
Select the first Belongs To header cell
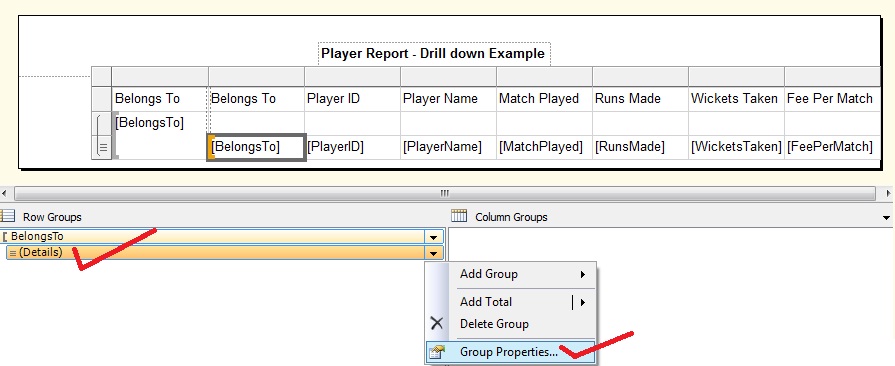click(160, 99)
